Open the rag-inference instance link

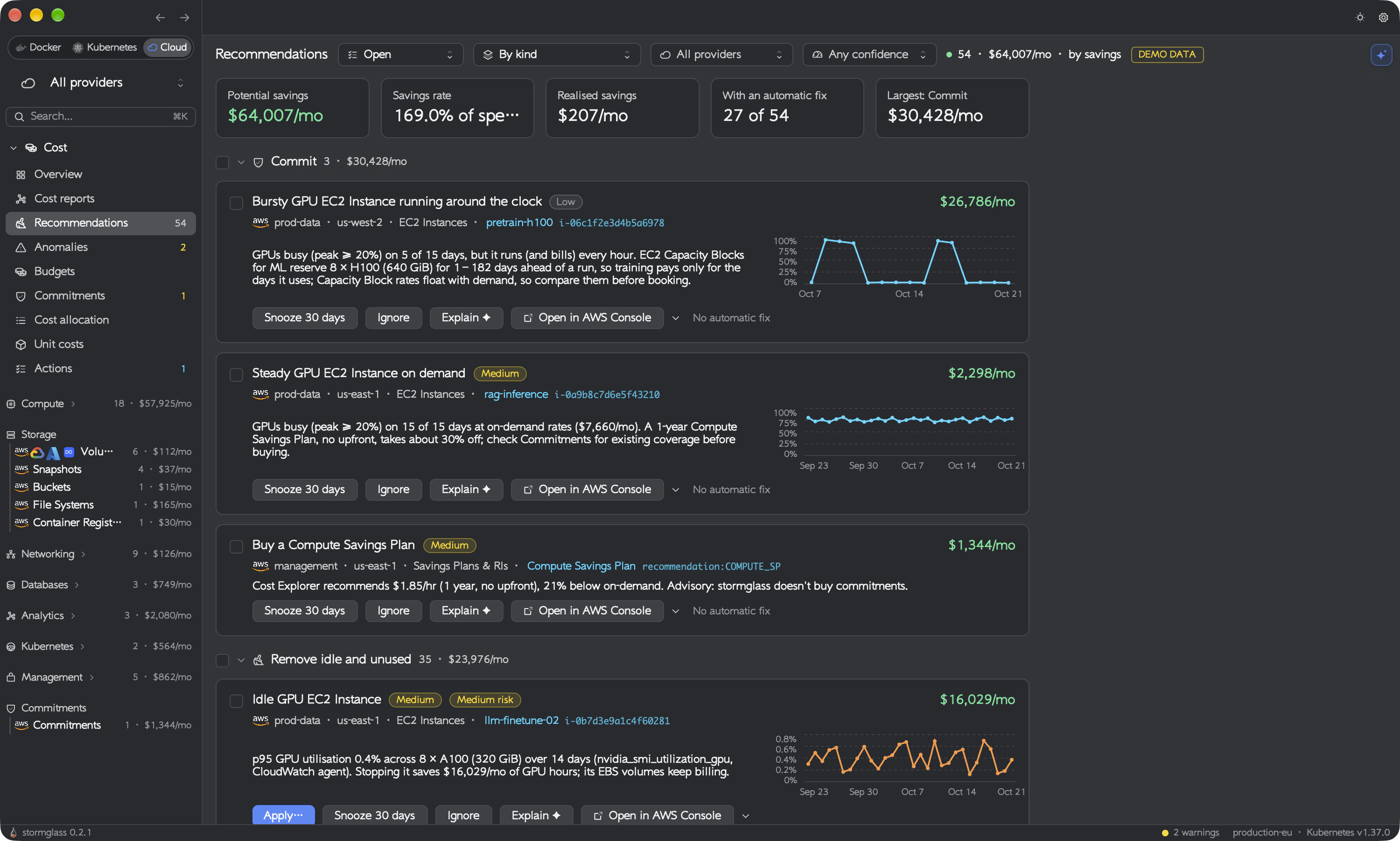pyautogui.click(x=516, y=394)
